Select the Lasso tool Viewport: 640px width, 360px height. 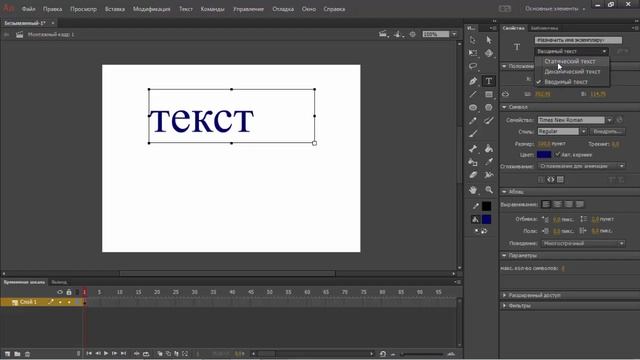[473, 66]
